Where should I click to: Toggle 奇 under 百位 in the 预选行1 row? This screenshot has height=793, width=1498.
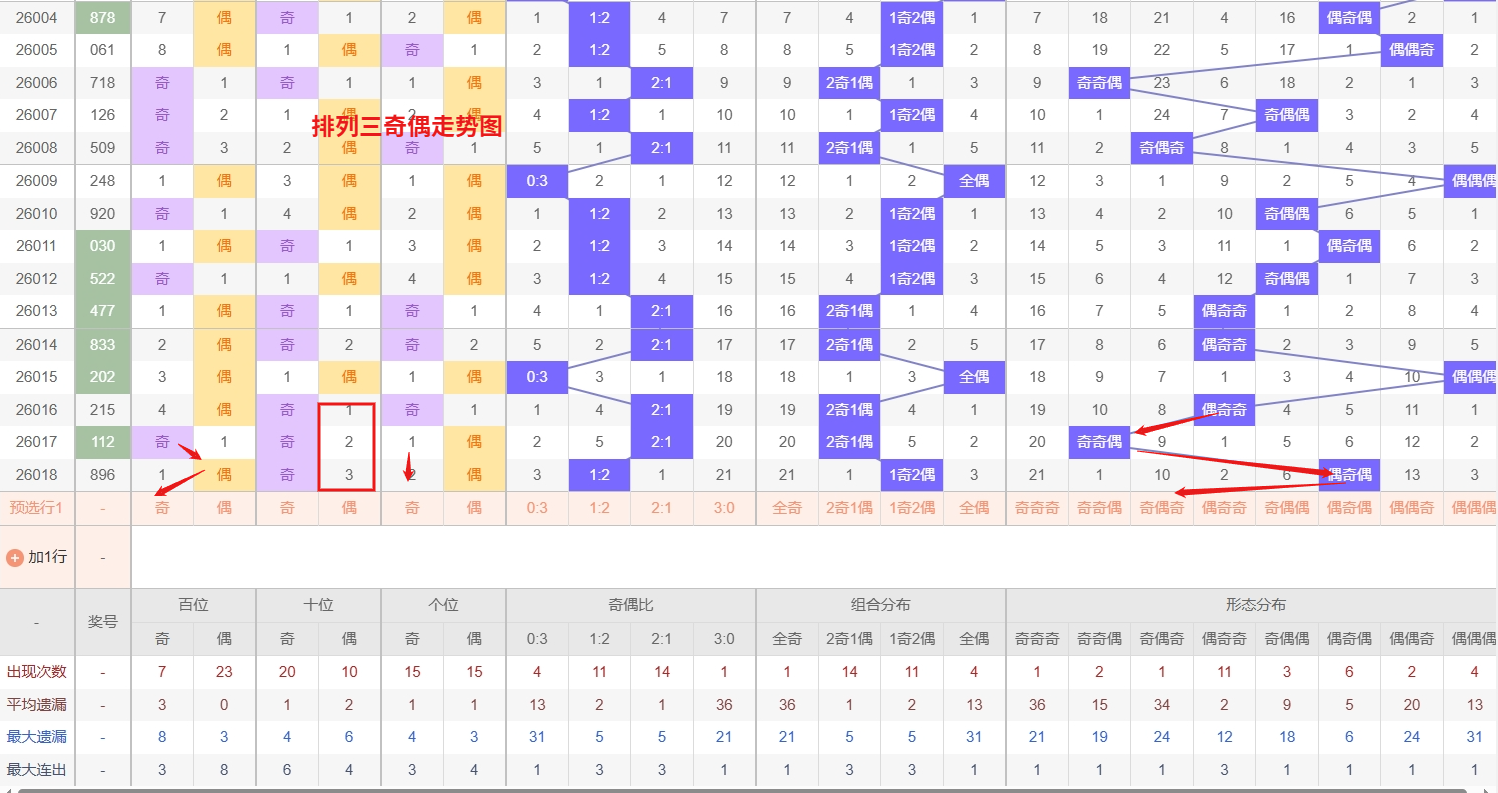162,508
